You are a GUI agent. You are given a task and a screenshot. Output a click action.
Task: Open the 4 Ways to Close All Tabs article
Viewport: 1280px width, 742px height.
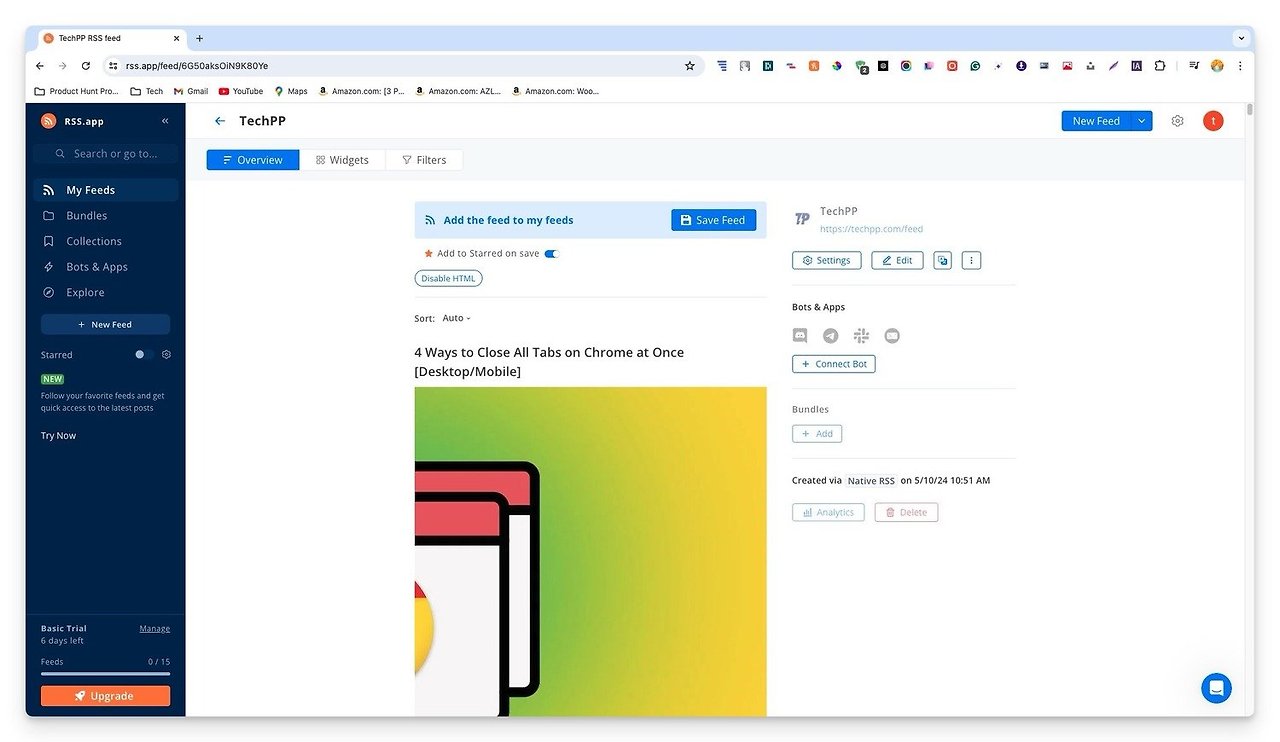coord(549,362)
